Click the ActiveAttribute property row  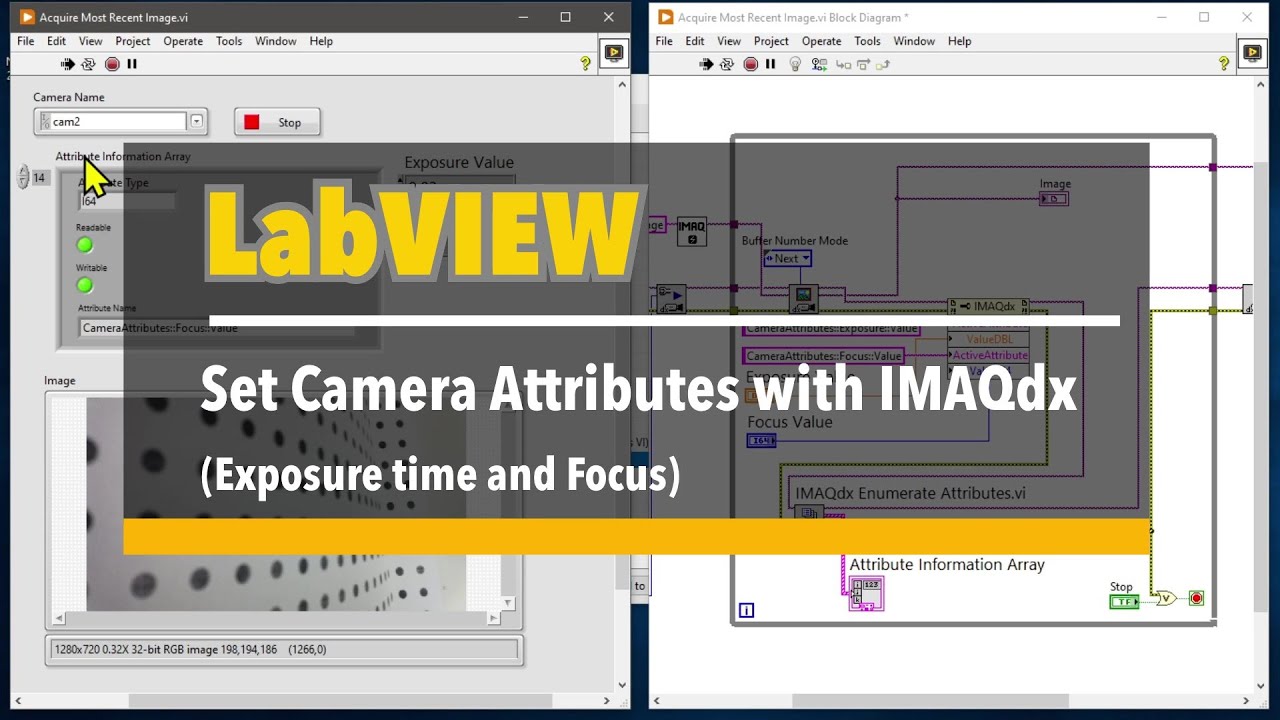tap(988, 355)
